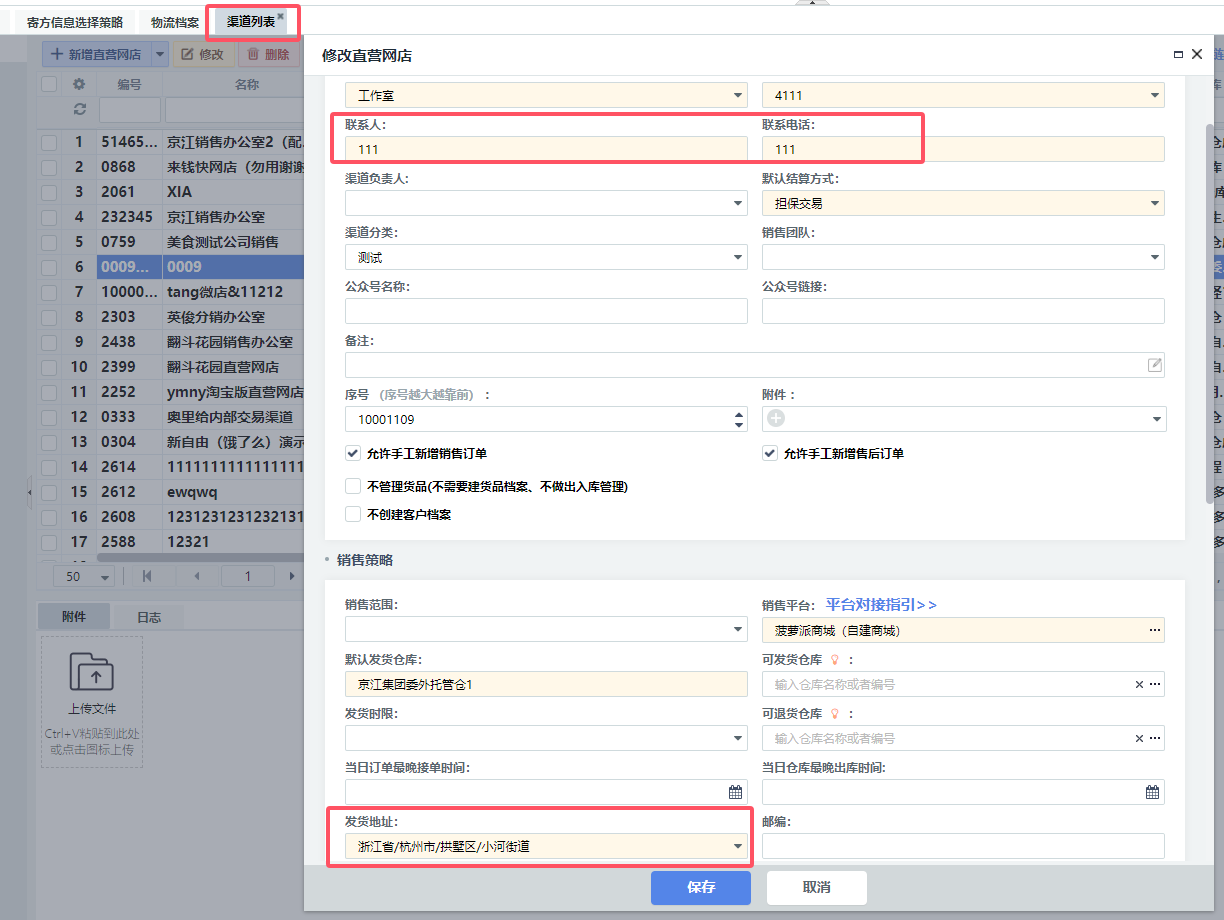1224x920 pixels.
Task: Click ellipsis button in 销售平台 field
Action: point(1154,630)
